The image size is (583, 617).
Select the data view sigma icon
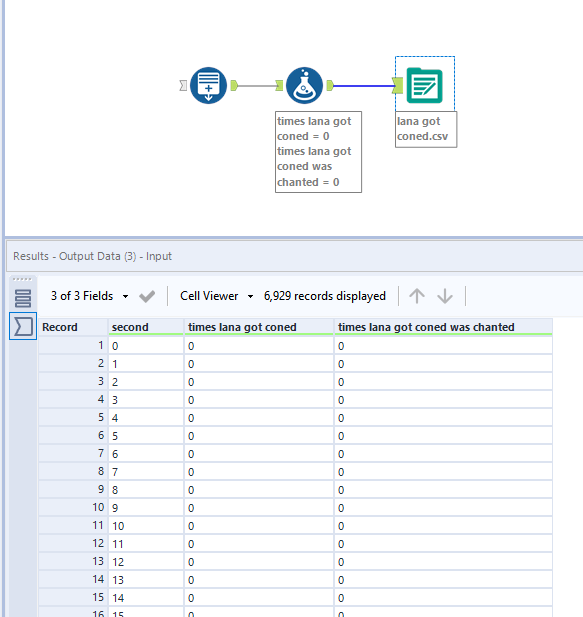[23, 326]
